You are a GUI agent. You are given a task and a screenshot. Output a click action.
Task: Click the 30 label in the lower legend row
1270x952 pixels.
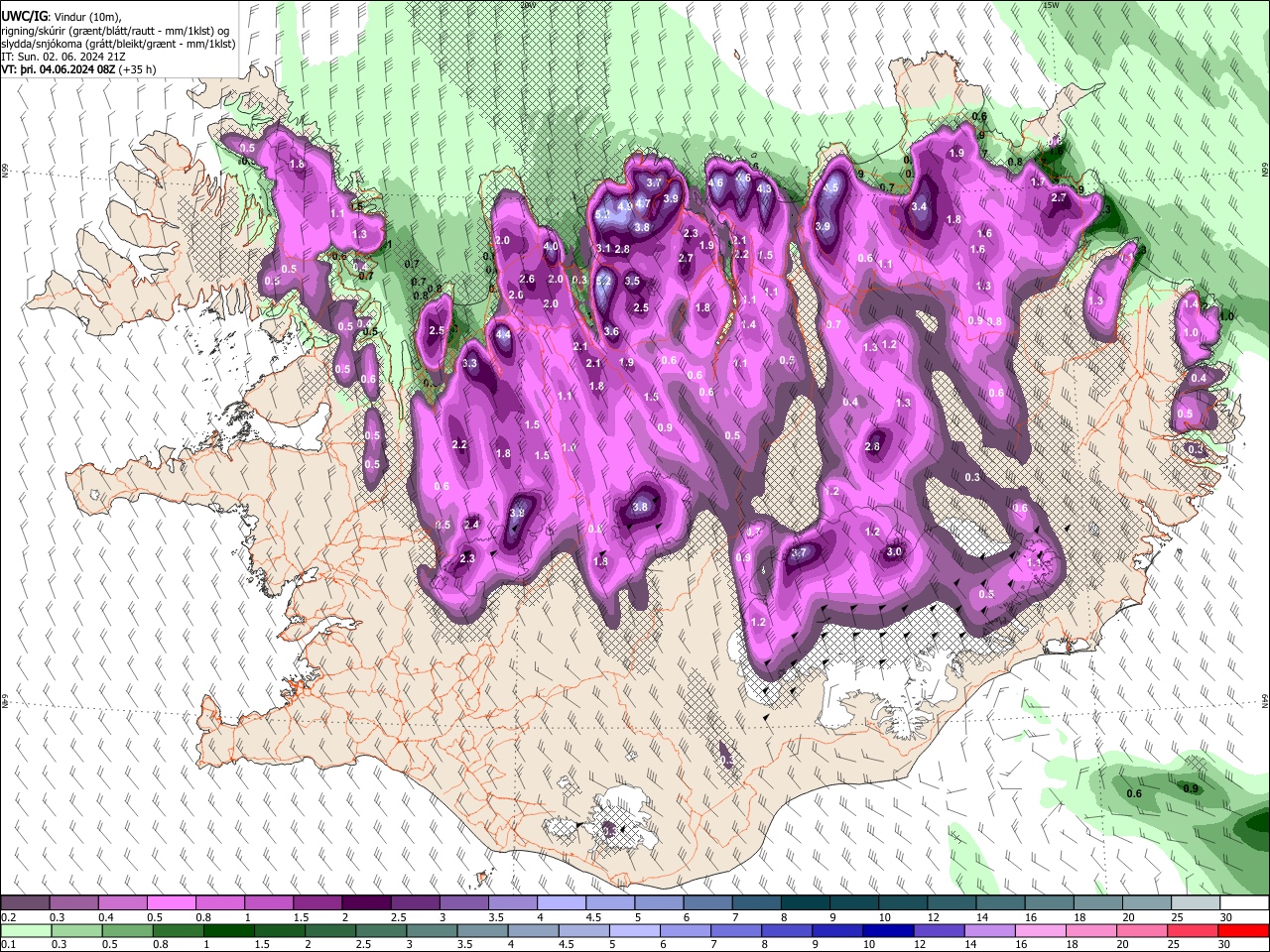pos(1225,944)
